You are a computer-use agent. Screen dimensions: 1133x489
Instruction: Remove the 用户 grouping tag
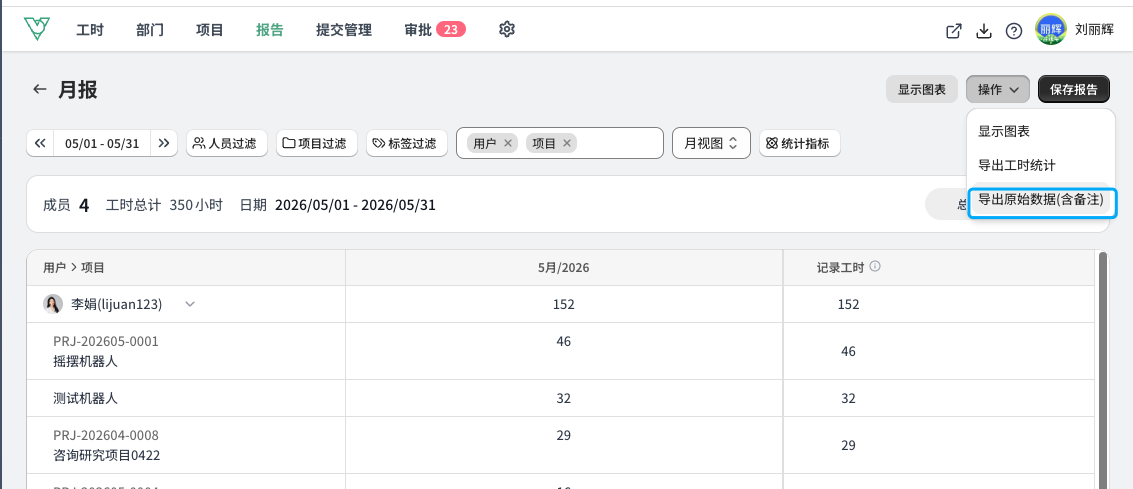508,143
